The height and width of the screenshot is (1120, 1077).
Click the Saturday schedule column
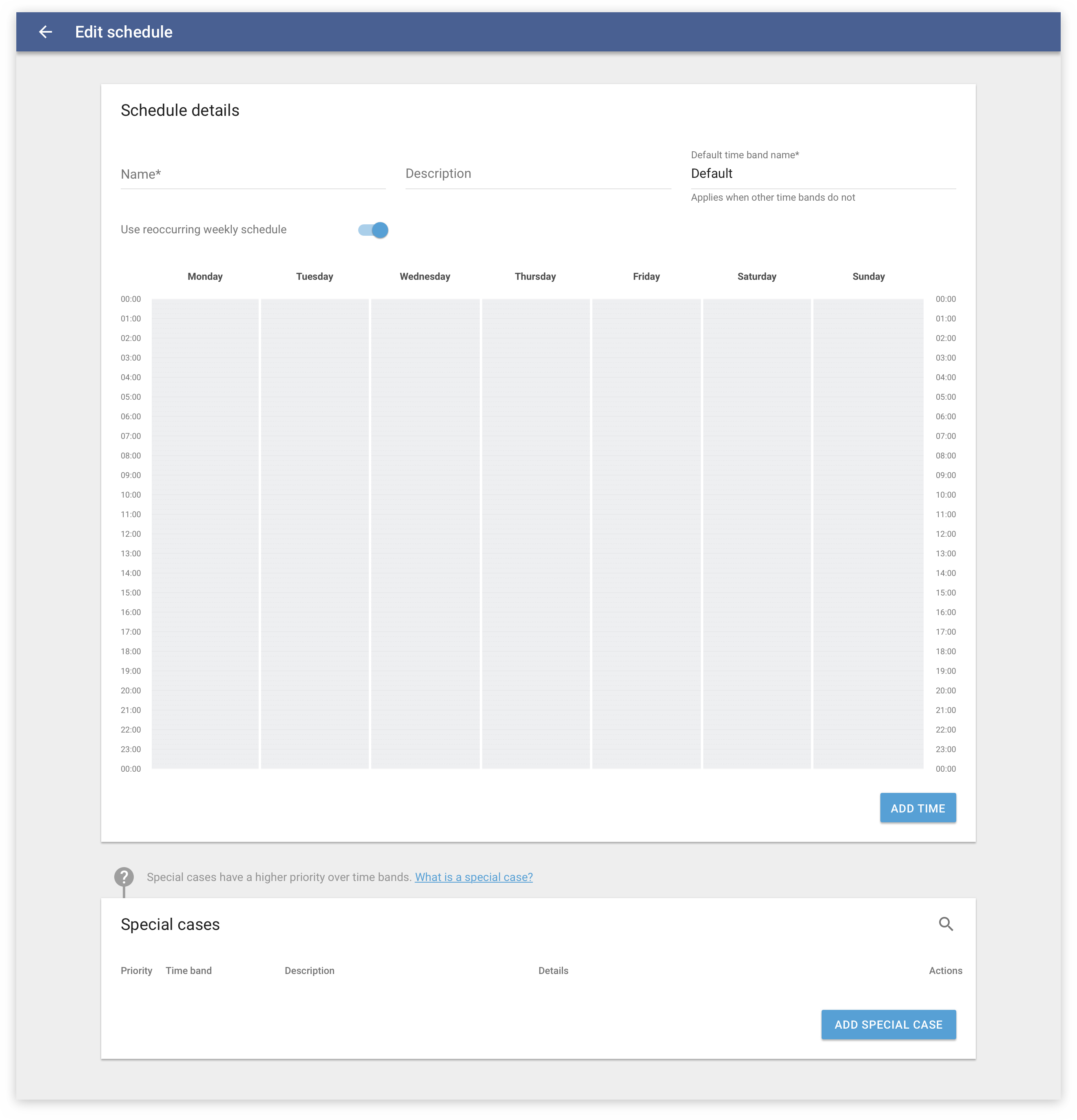point(757,534)
